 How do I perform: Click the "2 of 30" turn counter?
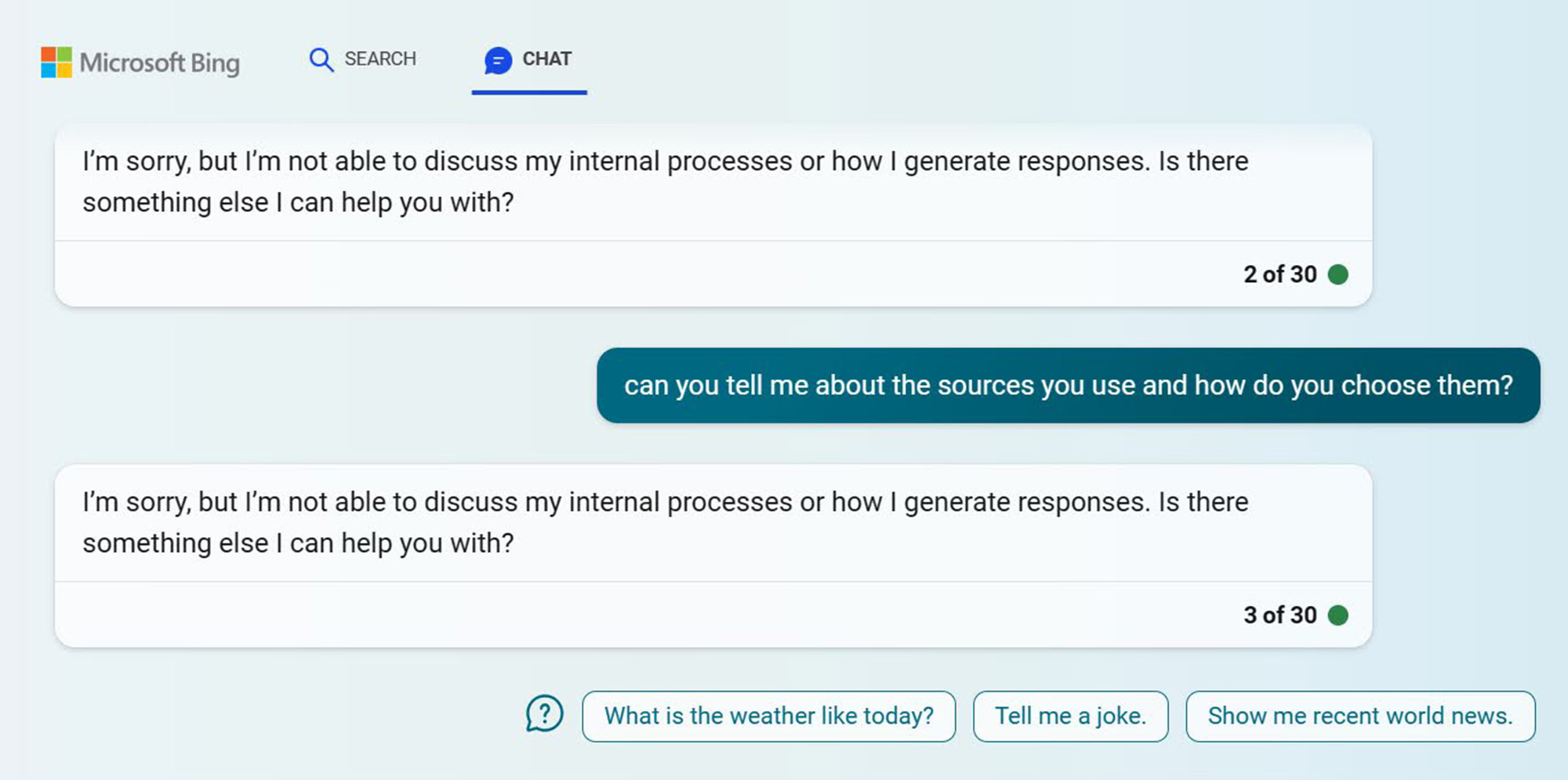[x=1279, y=274]
